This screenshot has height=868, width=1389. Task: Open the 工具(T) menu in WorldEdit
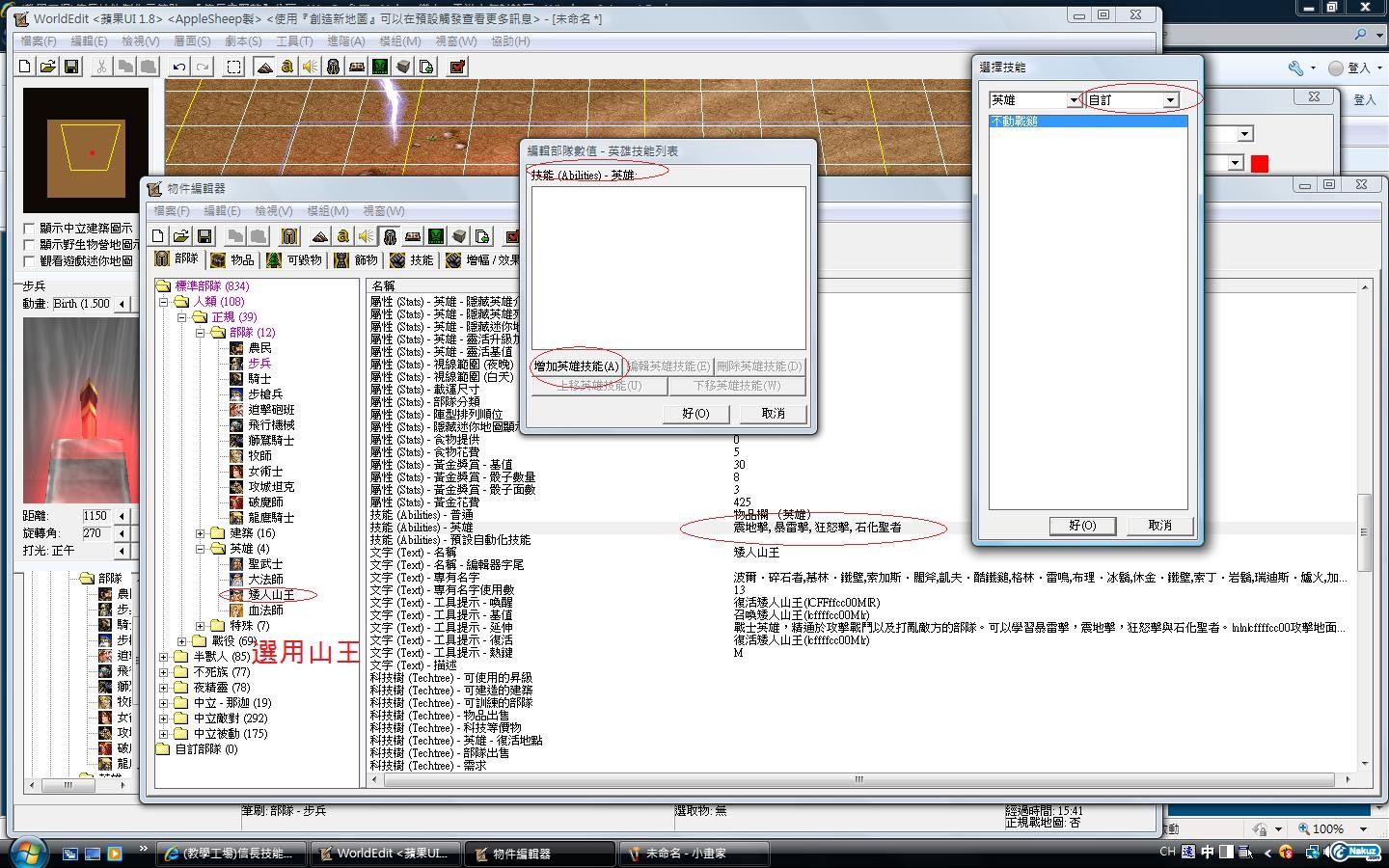(x=293, y=41)
